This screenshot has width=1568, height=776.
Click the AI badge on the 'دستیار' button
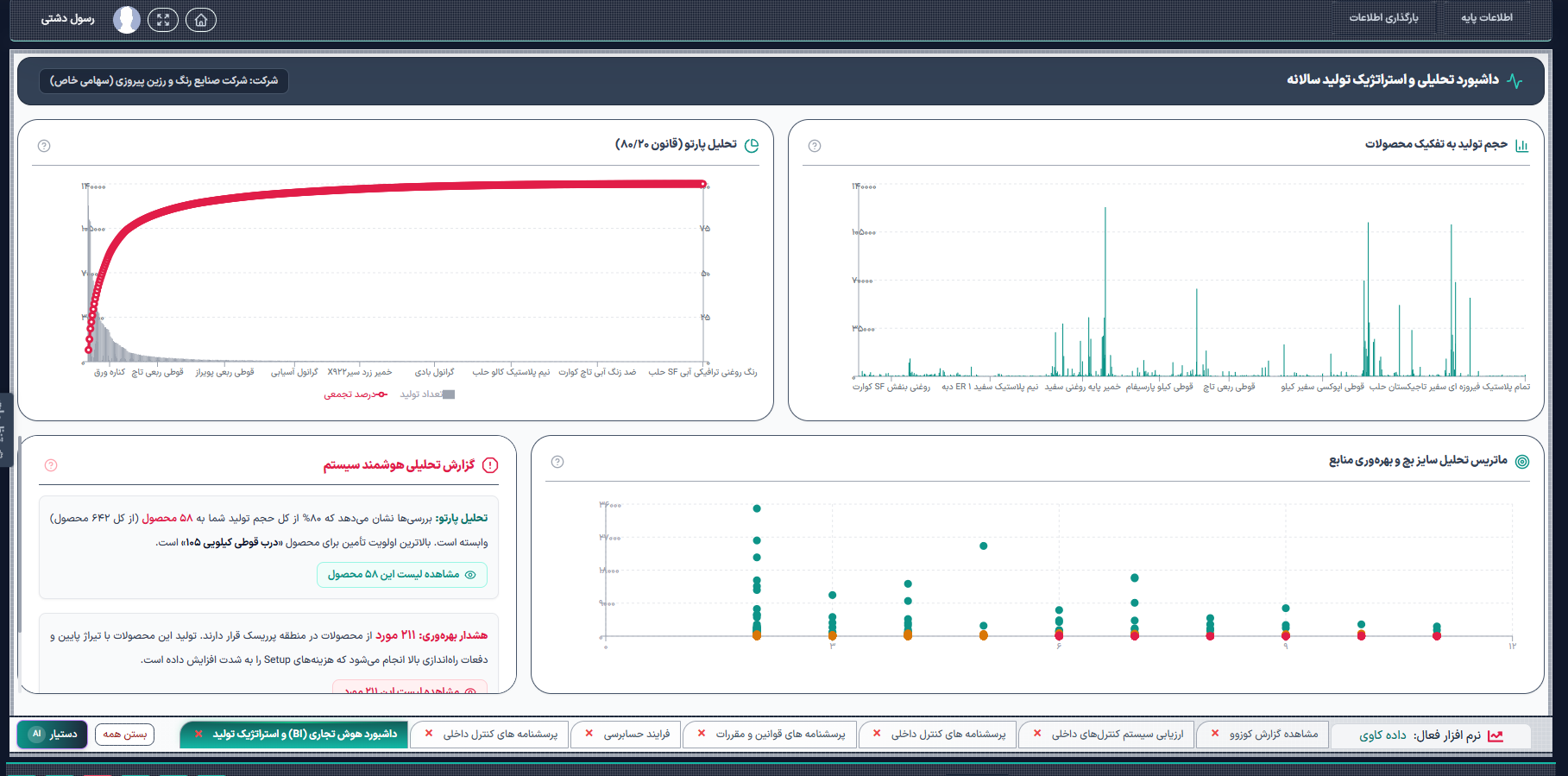coord(36,734)
